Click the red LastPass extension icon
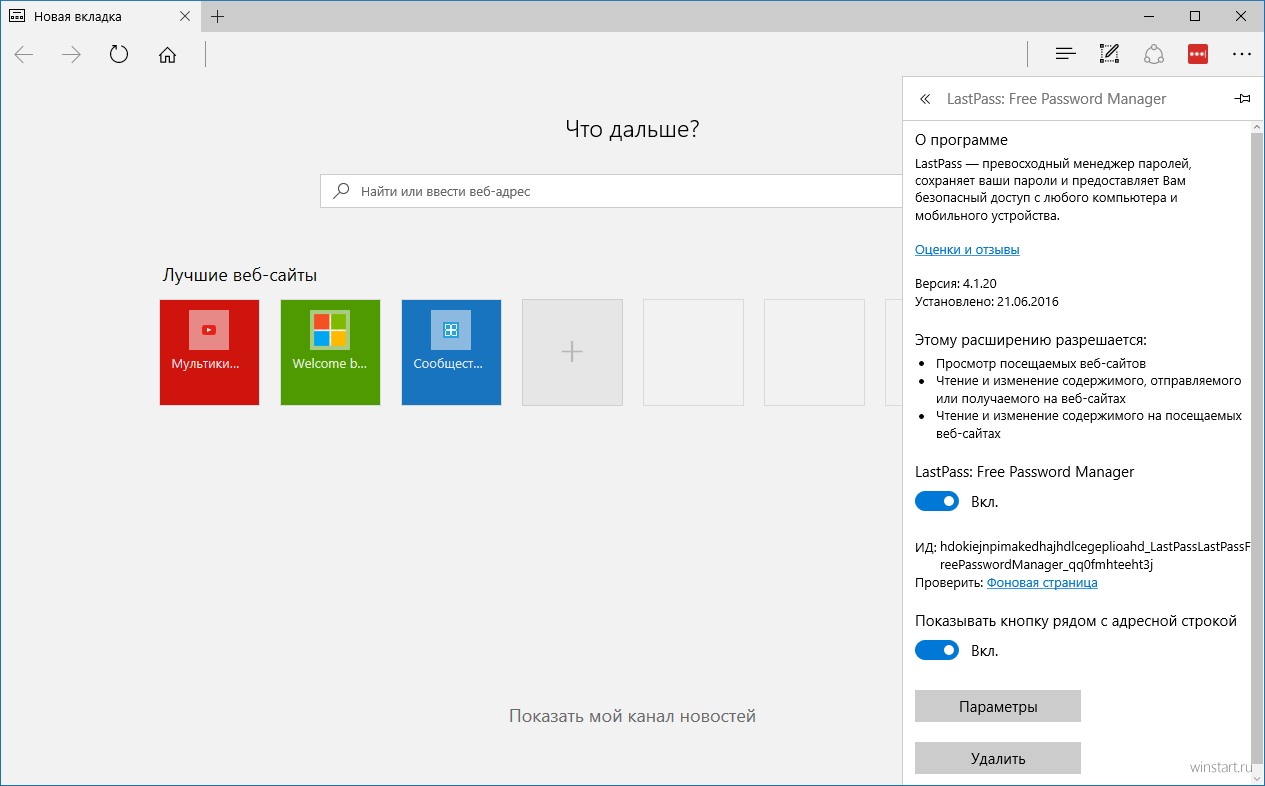This screenshot has height=786, width=1265. point(1198,54)
